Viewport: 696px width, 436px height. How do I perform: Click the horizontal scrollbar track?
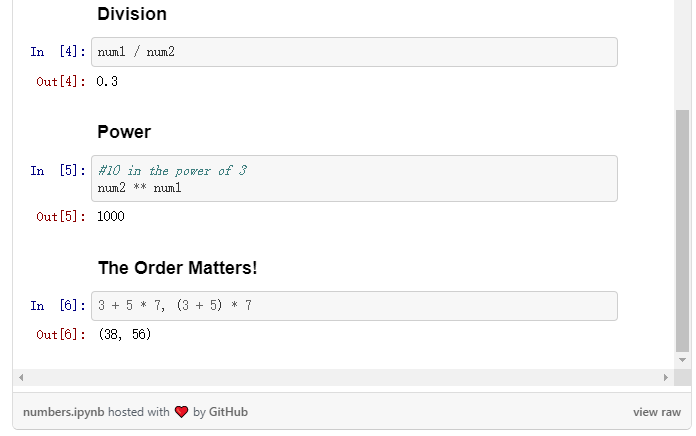coord(340,378)
